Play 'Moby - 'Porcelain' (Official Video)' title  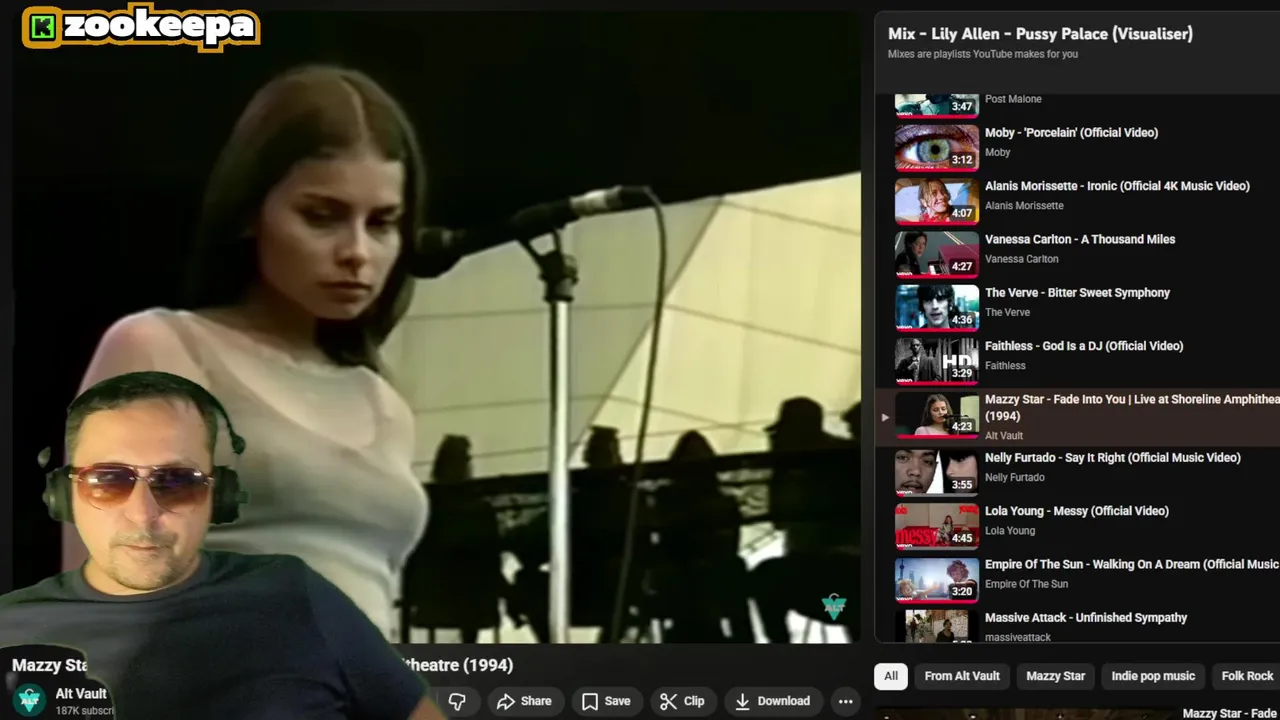pos(1071,132)
